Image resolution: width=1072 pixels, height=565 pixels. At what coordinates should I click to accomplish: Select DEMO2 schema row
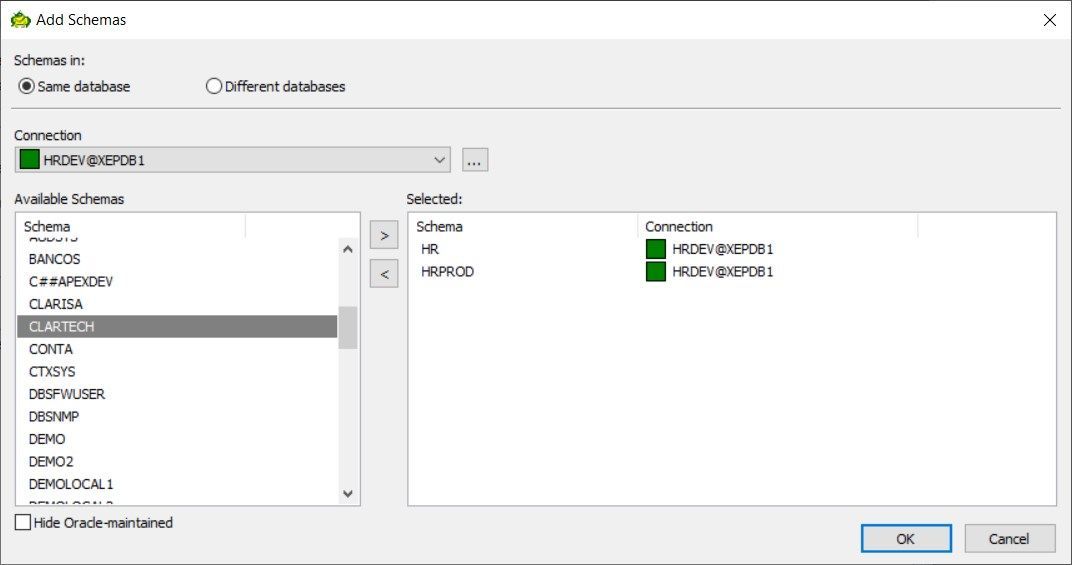177,462
